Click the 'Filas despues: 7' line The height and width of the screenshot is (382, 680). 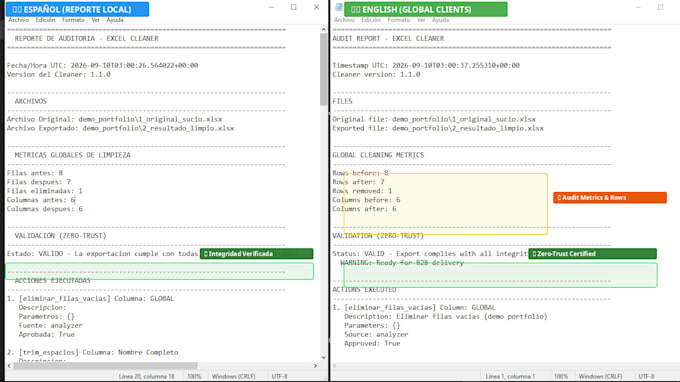(39, 182)
